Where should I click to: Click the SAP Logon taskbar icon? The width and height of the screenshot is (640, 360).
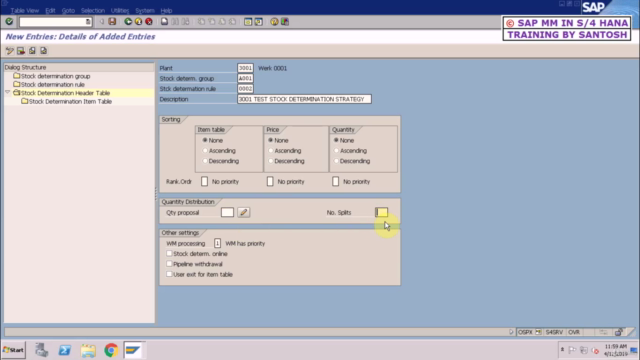click(133, 350)
